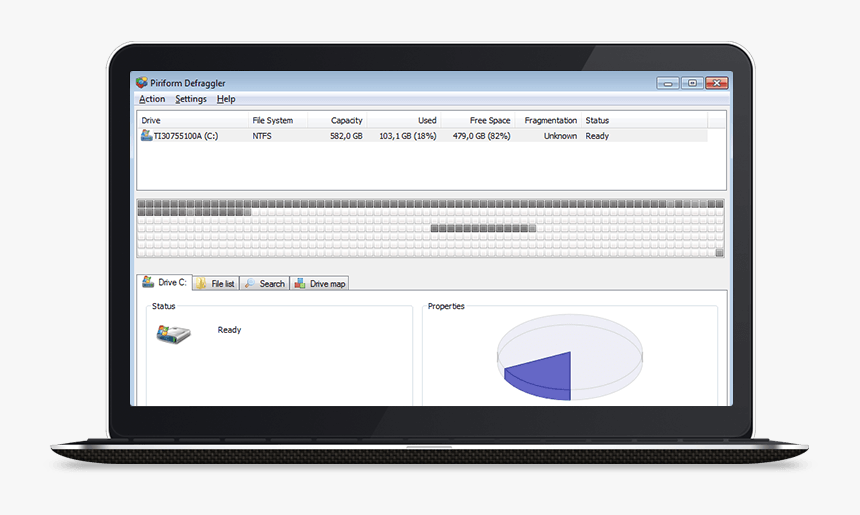Switch to the Drive C: tab
The height and width of the screenshot is (515, 860).
click(x=165, y=282)
